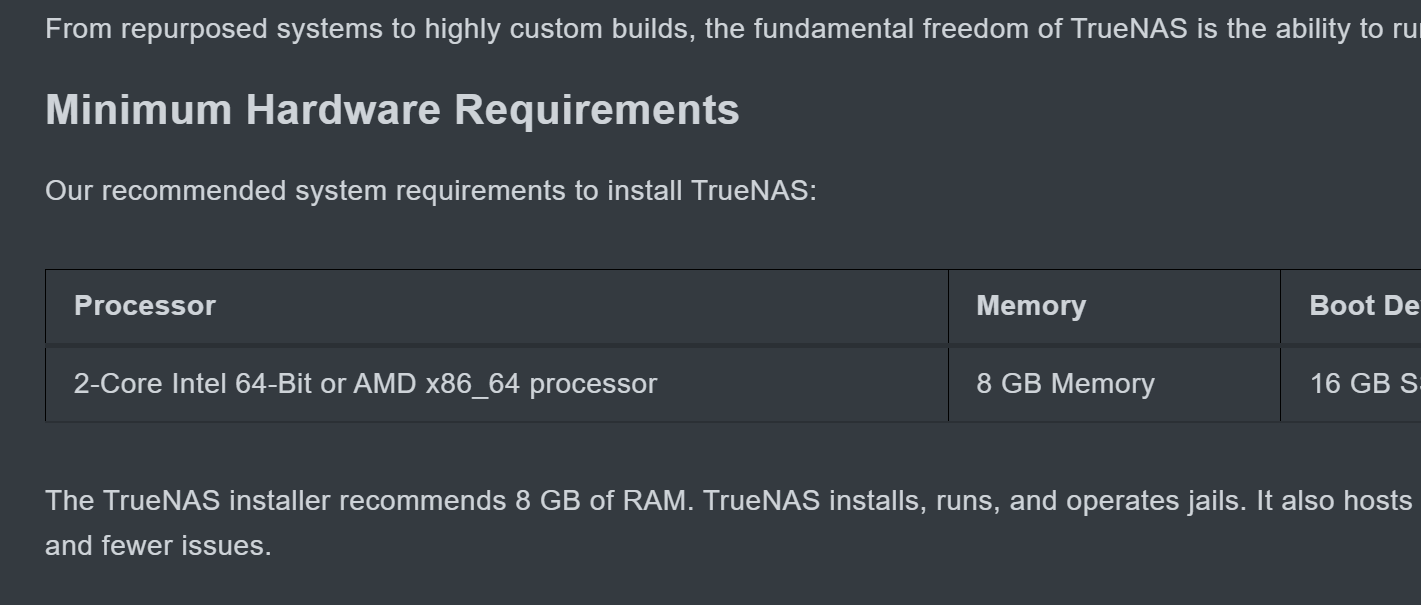Viewport: 1421px width, 605px height.
Task: Click the 16 GB boot device cell
Action: pos(1365,384)
